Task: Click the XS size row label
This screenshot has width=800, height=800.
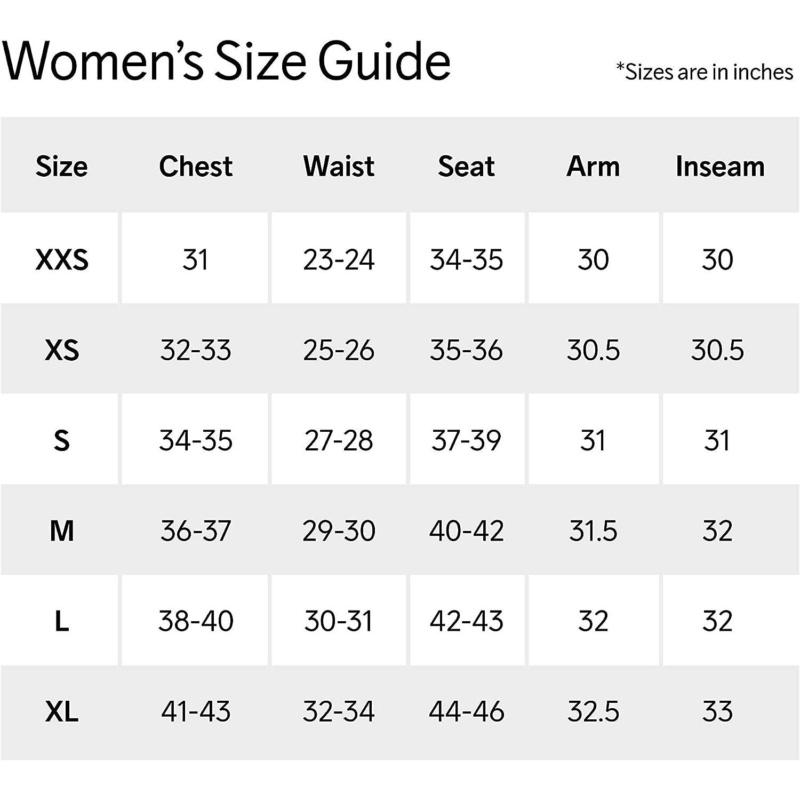Action: pyautogui.click(x=61, y=351)
